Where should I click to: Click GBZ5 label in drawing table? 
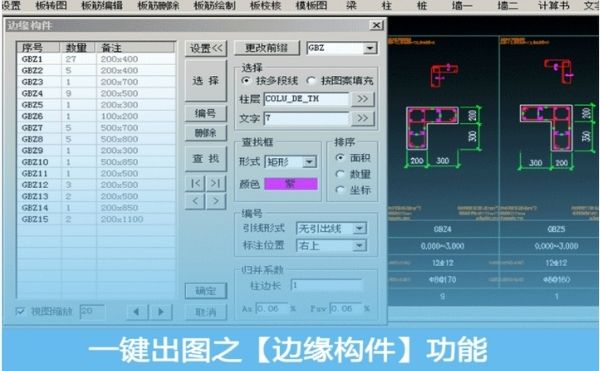point(556,229)
